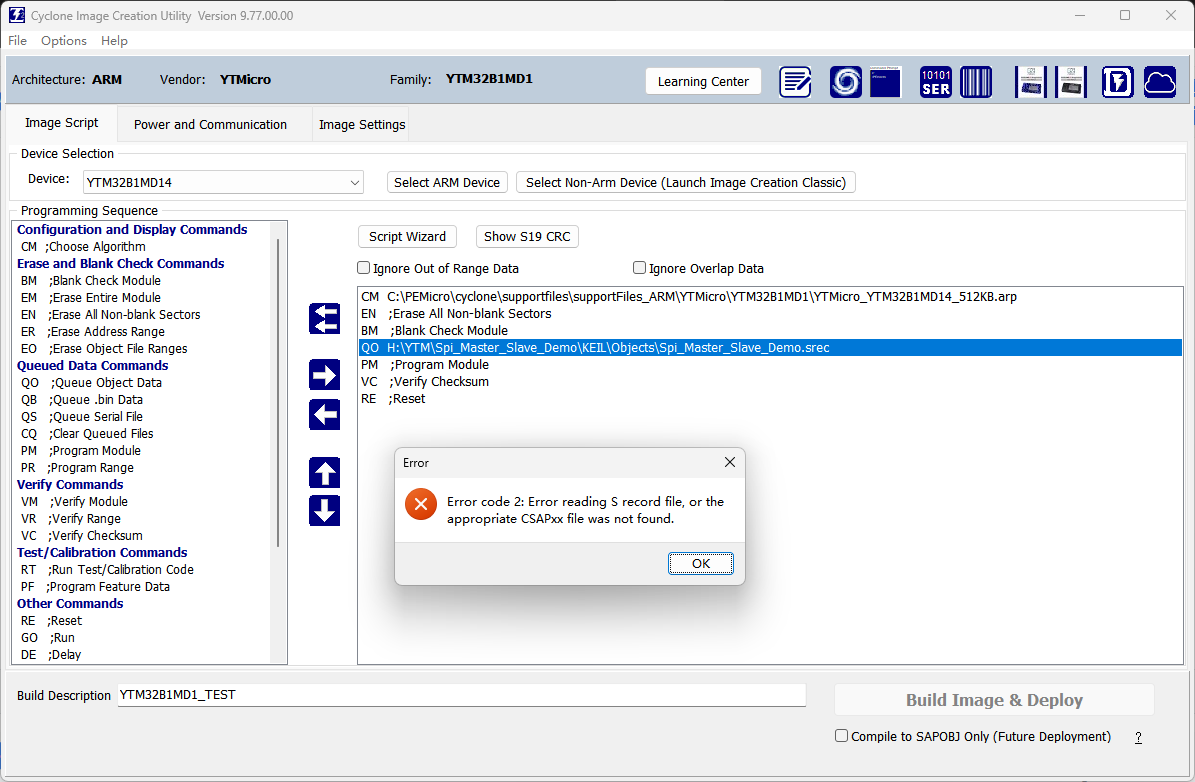Viewport: 1195px width, 782px height.
Task: Select RE ;Reset script line
Action: tap(770, 398)
